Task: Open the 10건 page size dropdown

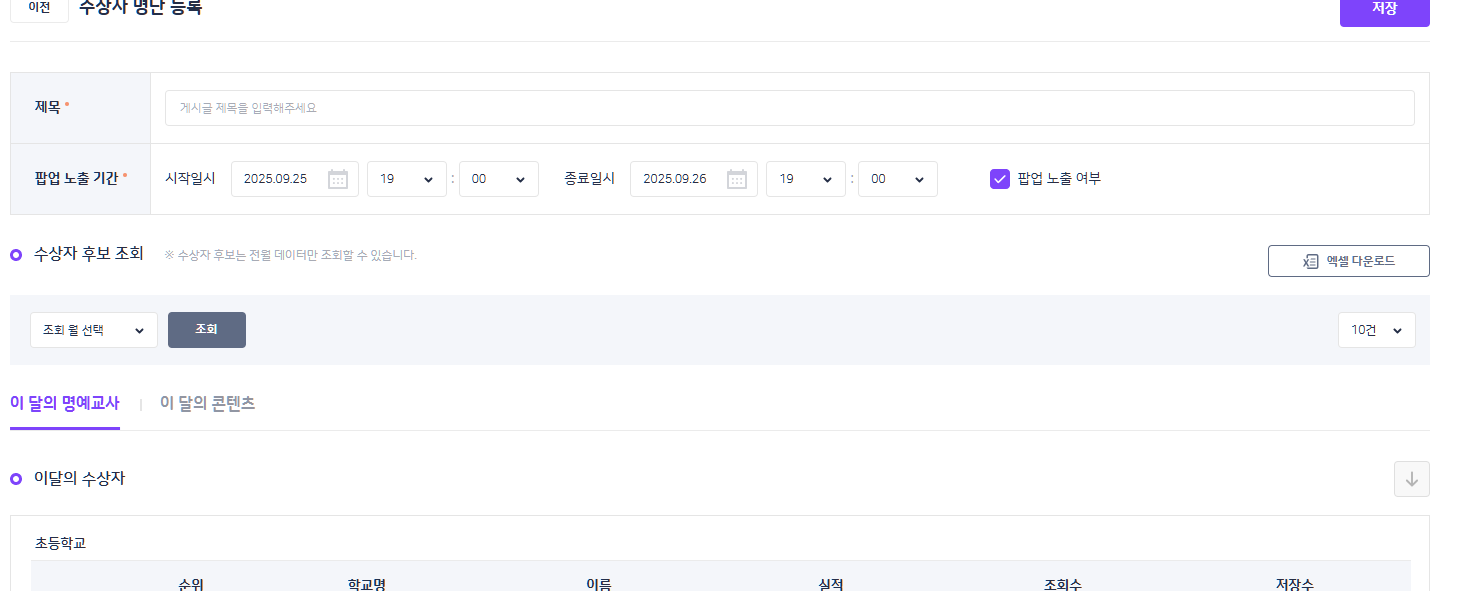Action: 1376,330
